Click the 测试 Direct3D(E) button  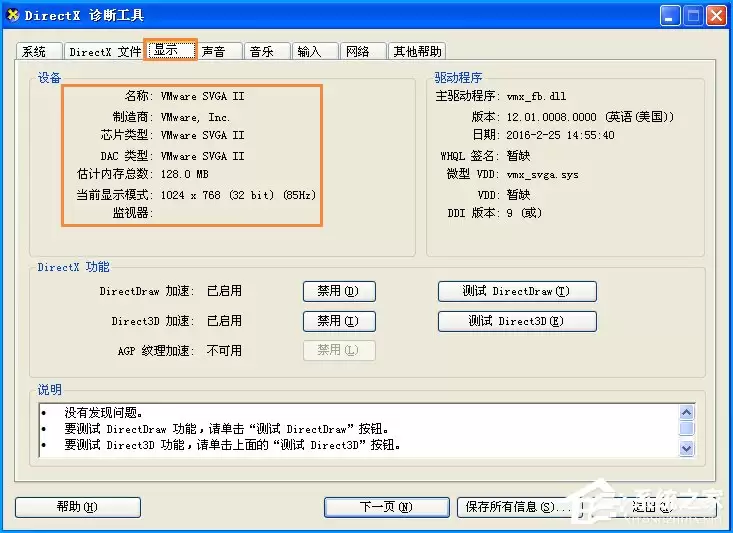[517, 321]
